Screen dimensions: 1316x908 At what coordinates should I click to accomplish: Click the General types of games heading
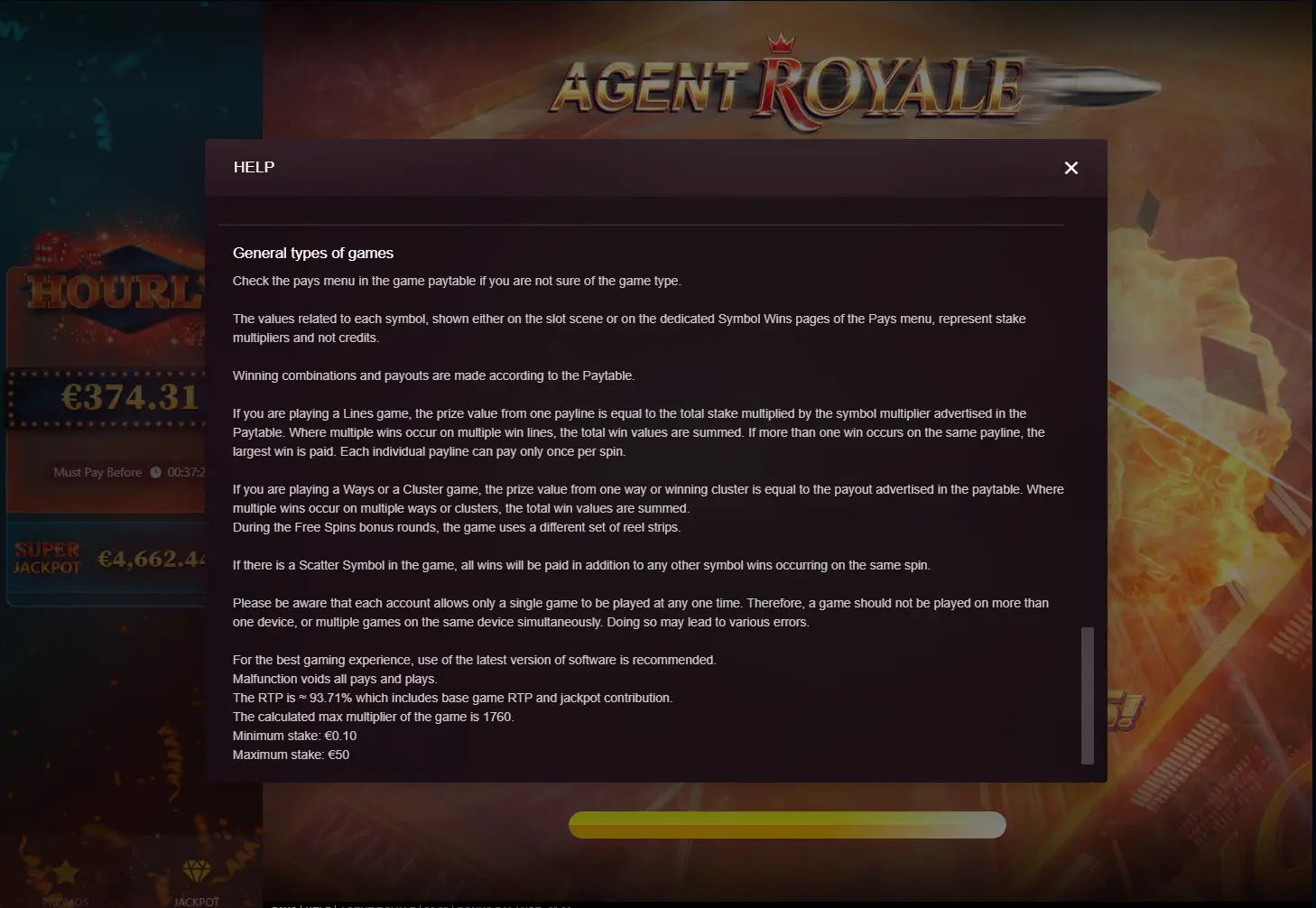[x=313, y=253]
